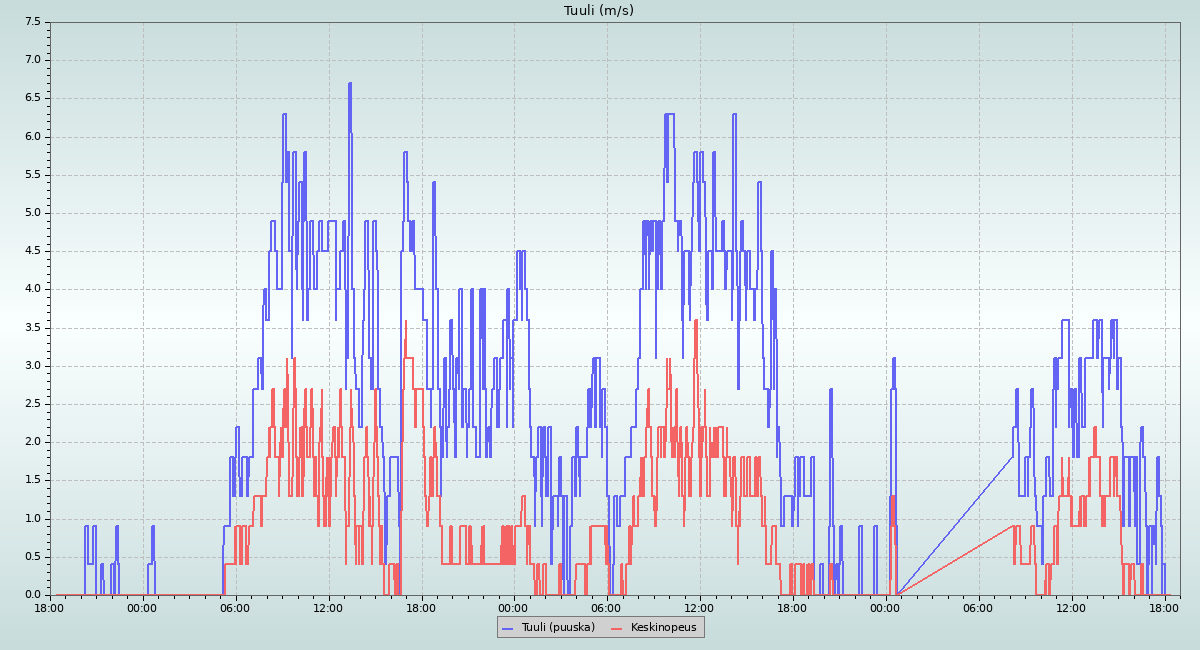Click the straight blue diagonal gap line
This screenshot has height=650, width=1200.
pyautogui.click(x=955, y=525)
